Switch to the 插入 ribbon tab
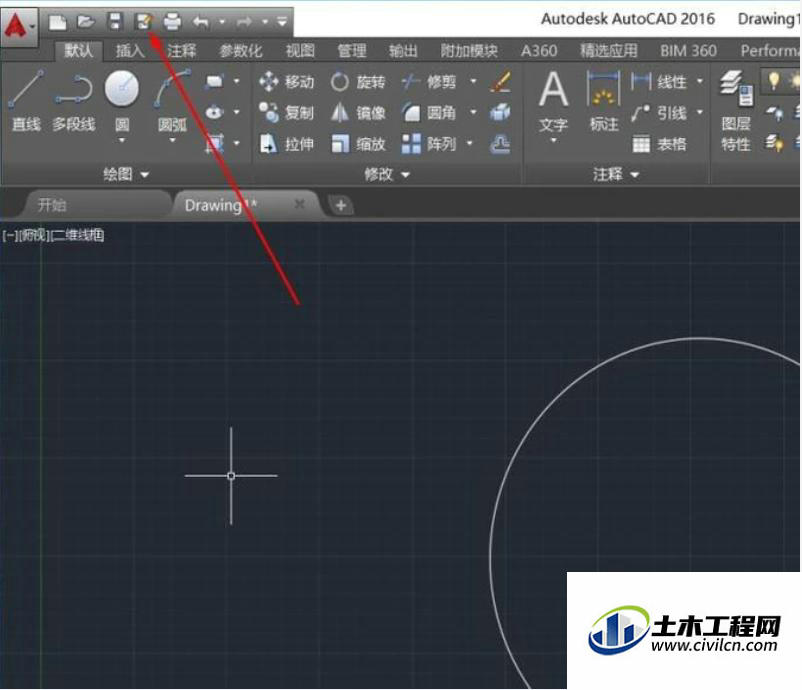This screenshot has width=802, height=690. [x=130, y=51]
